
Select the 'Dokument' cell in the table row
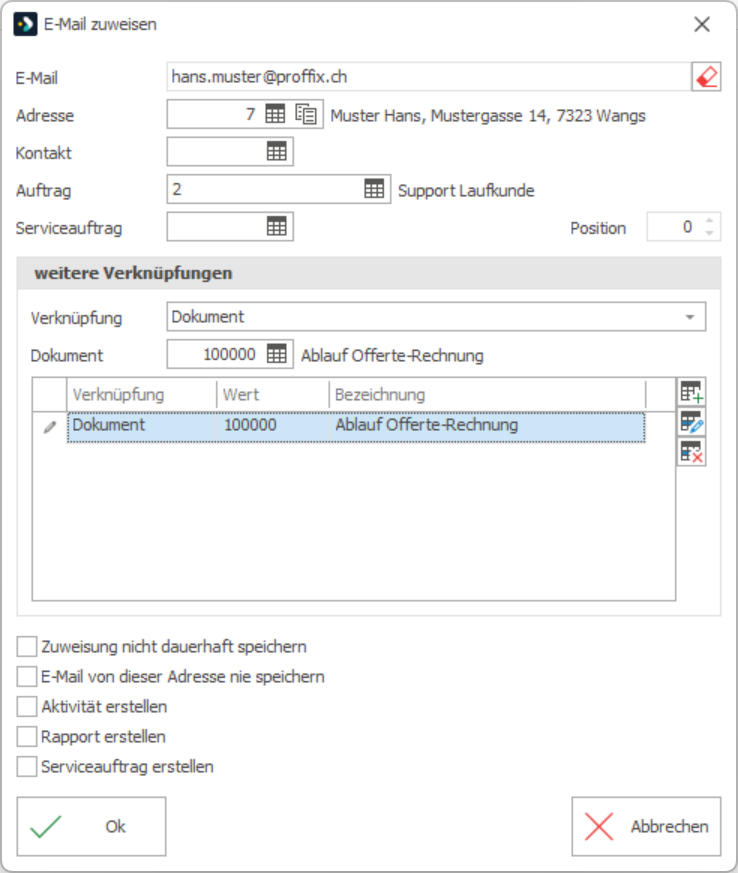(x=142, y=427)
